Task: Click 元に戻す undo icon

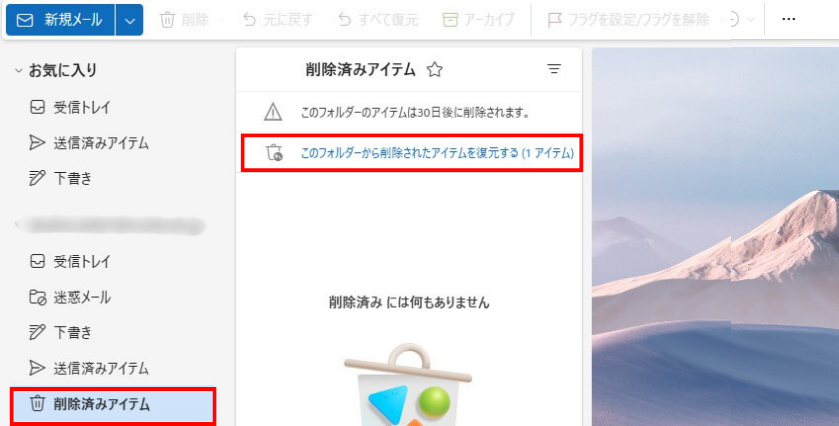Action: [249, 20]
